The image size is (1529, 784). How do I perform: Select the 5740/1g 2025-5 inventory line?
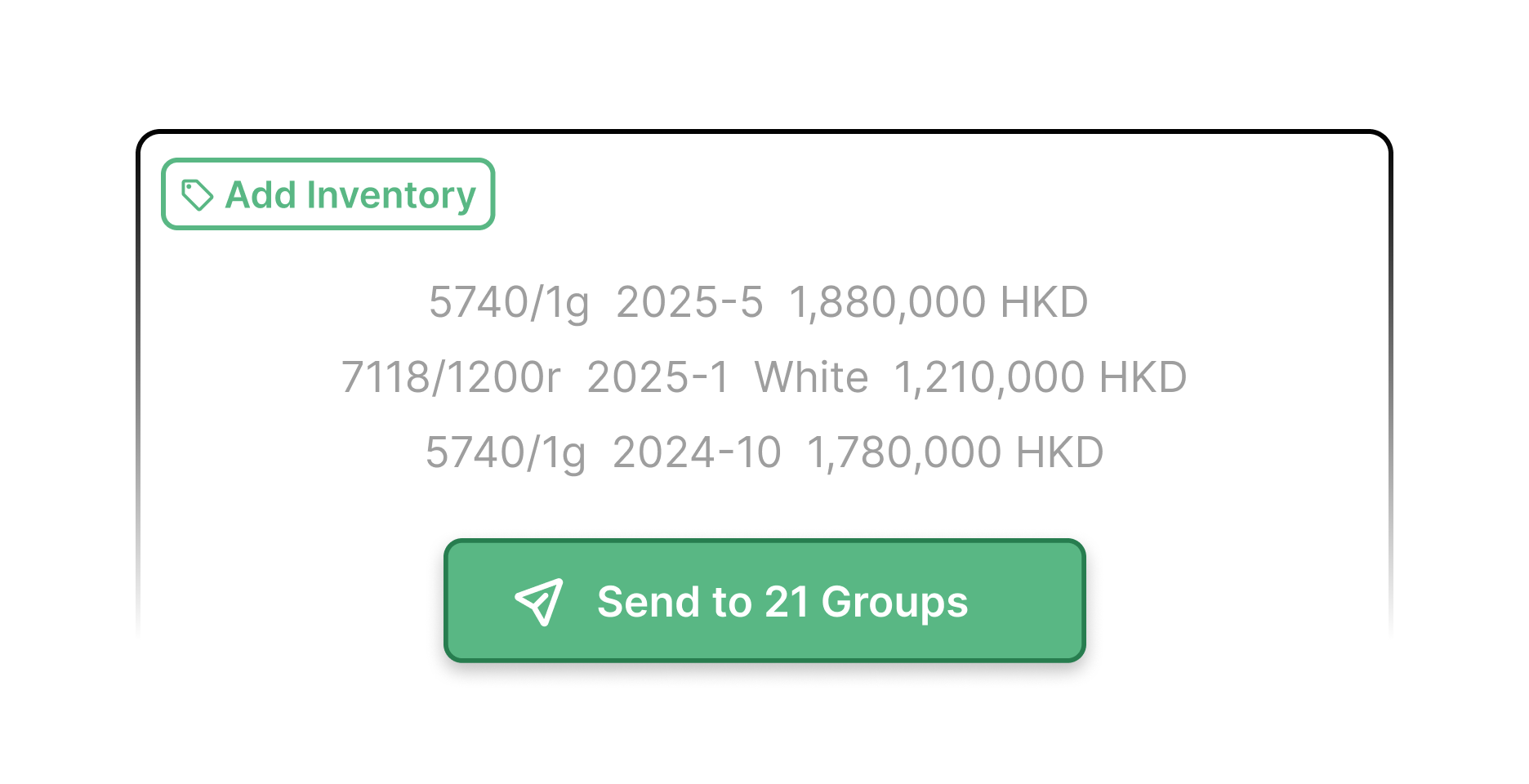759,302
